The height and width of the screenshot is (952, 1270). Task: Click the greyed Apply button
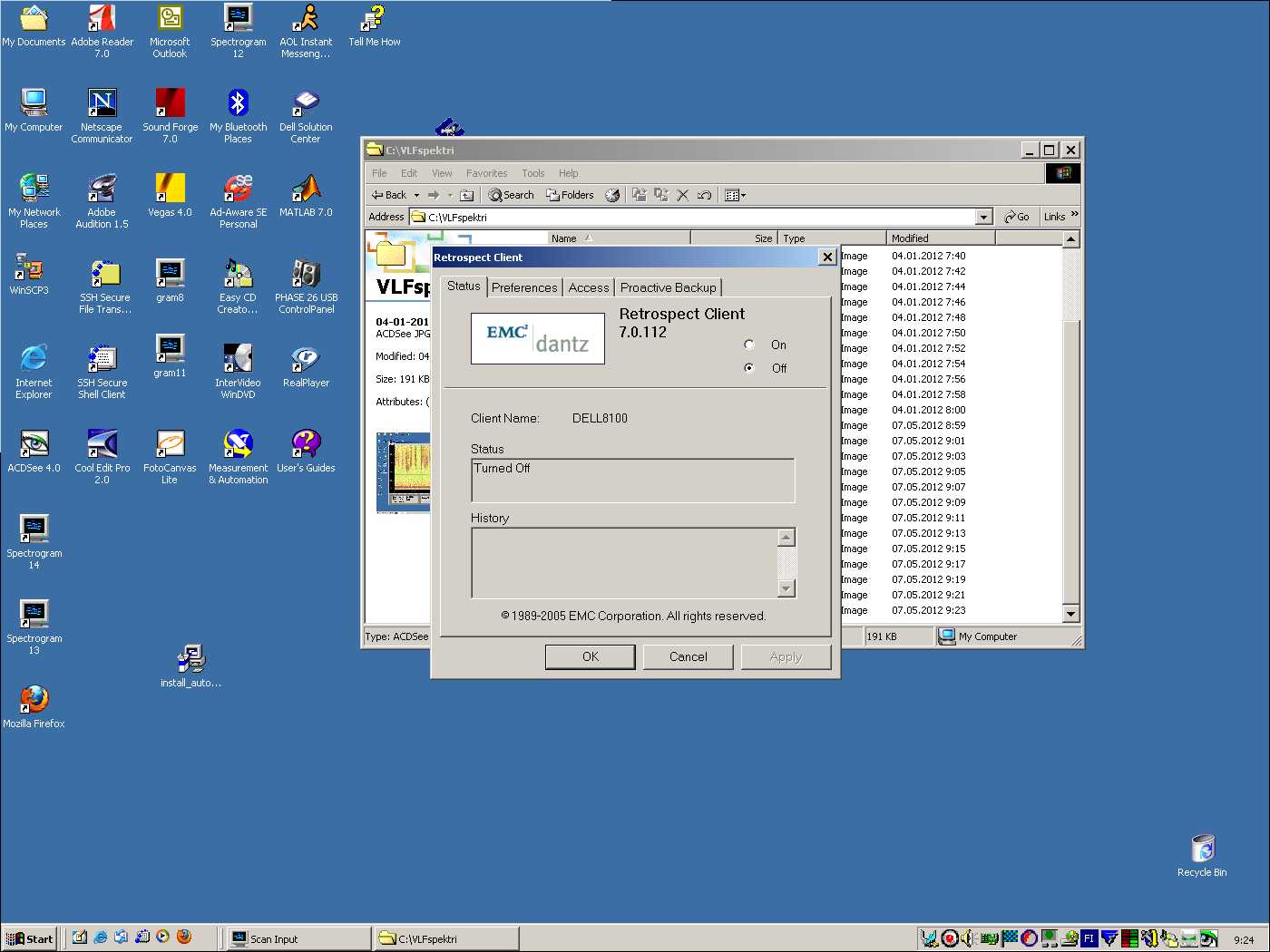[786, 656]
